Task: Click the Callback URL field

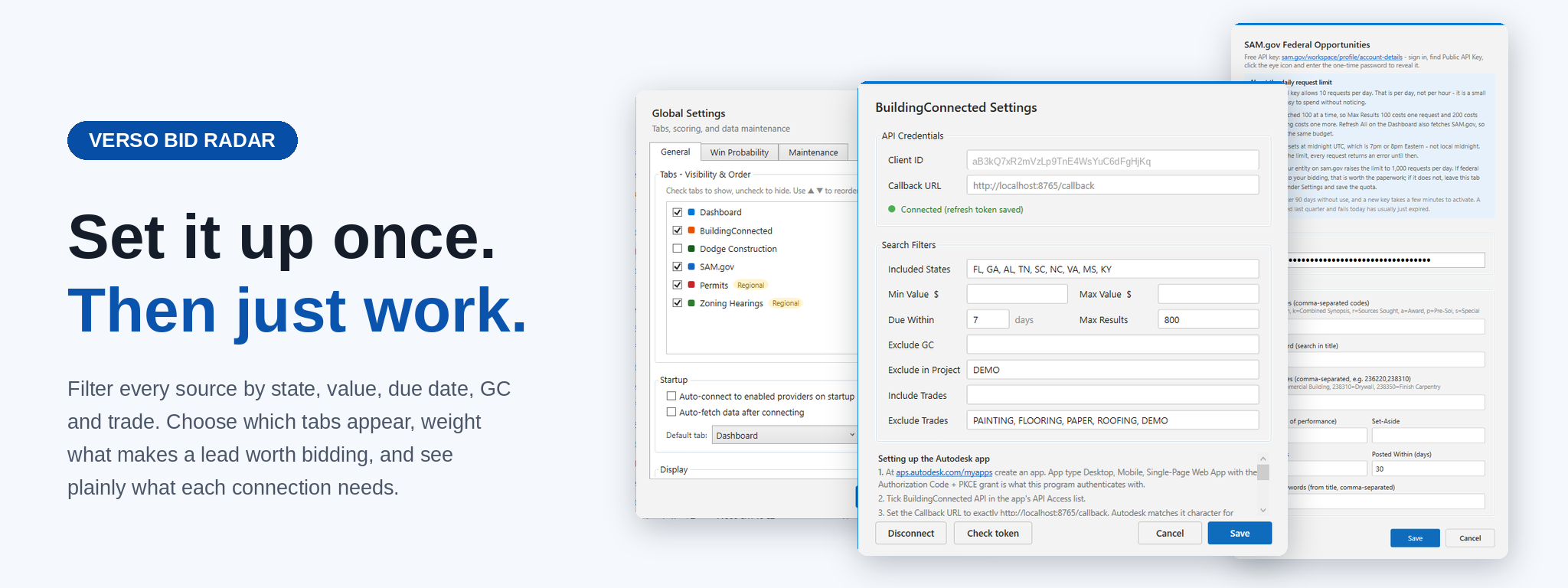Action: (1112, 185)
